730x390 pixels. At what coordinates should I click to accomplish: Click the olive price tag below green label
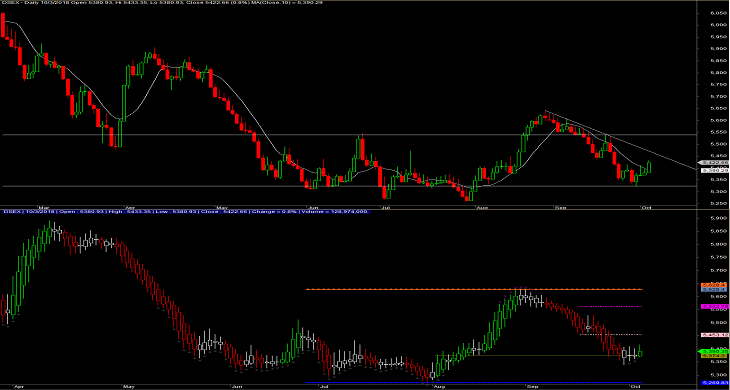tap(713, 356)
